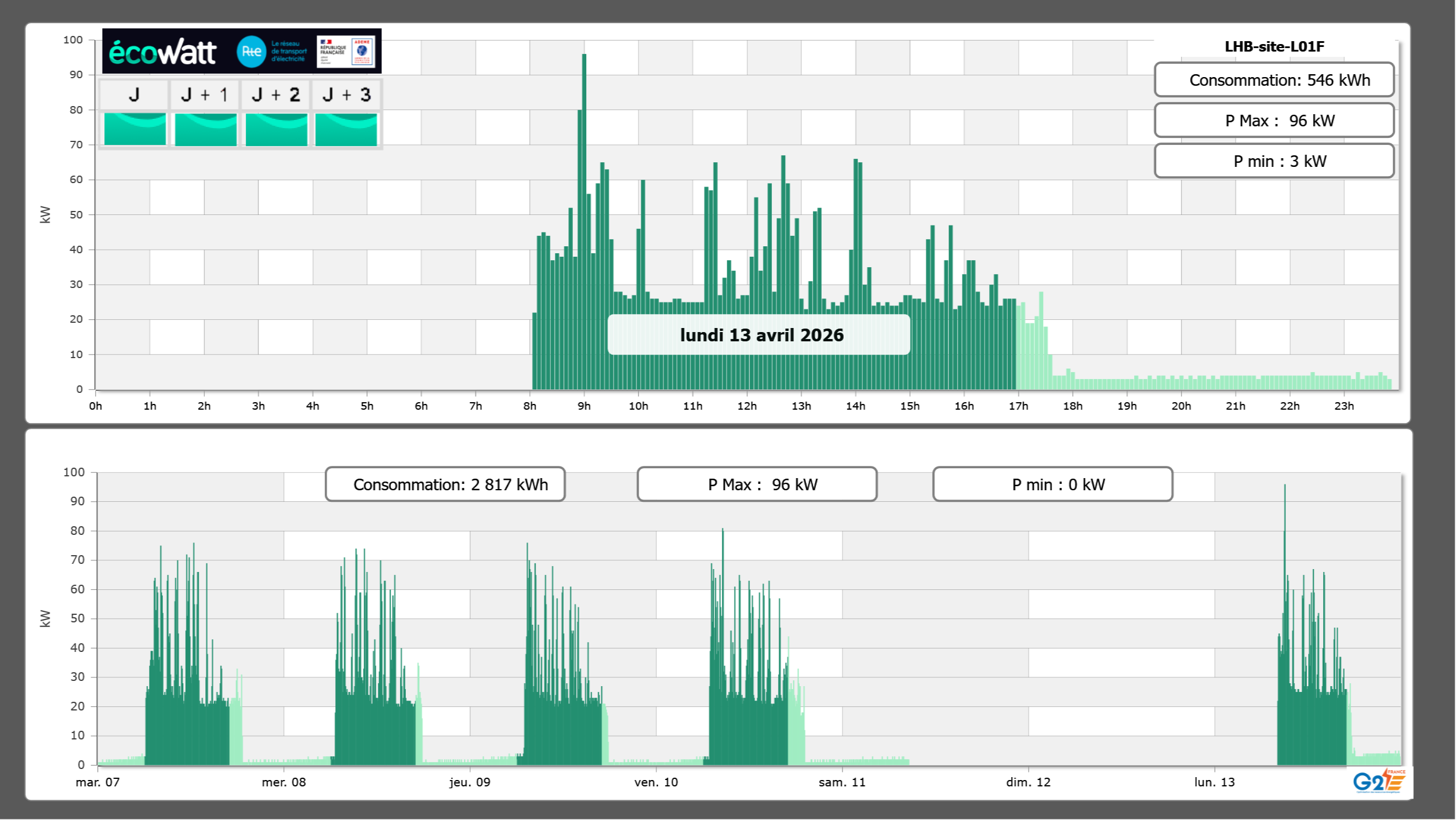Click the écoWatt logo

(162, 52)
